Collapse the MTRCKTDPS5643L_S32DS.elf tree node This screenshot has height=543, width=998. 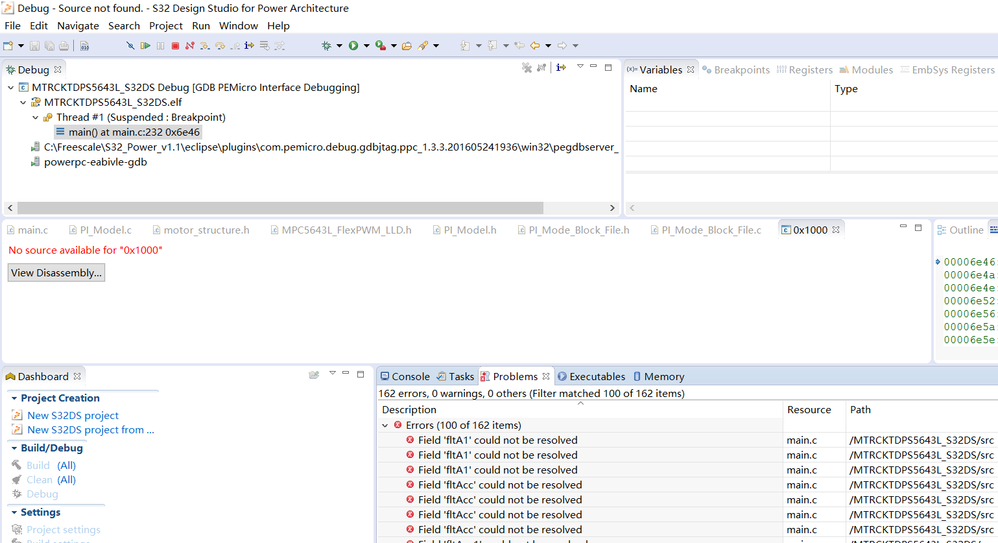(23, 102)
